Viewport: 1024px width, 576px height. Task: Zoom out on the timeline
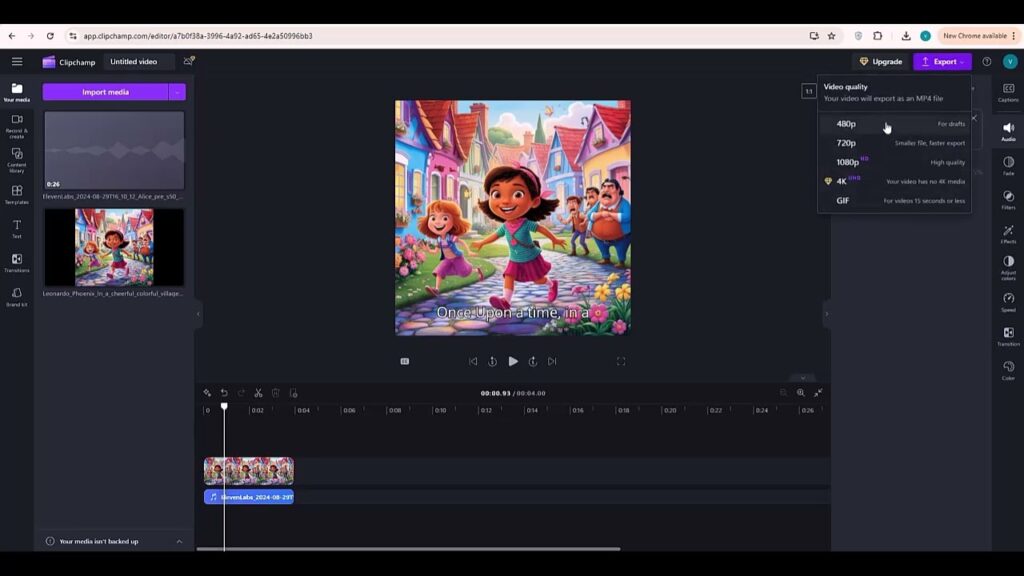783,392
